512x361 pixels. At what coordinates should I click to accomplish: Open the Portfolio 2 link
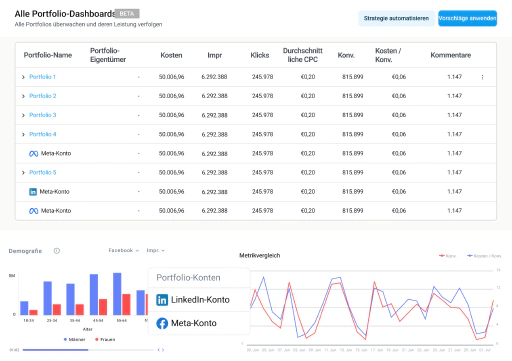(x=43, y=96)
